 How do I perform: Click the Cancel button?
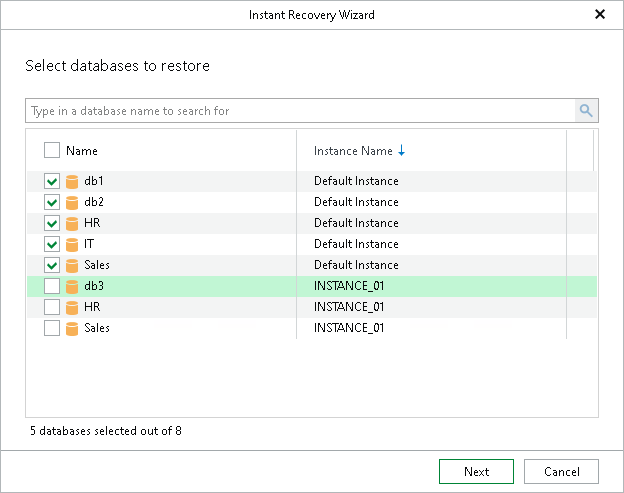pyautogui.click(x=561, y=472)
